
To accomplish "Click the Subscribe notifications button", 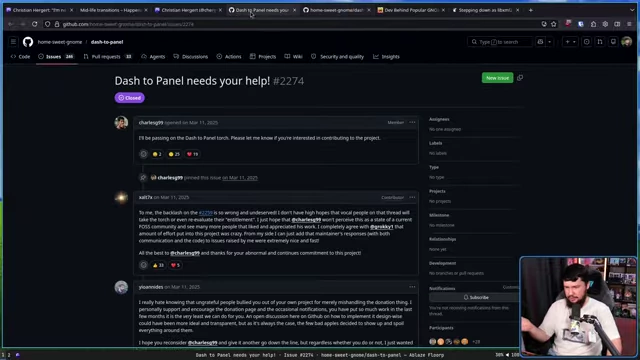I will pos(476,297).
